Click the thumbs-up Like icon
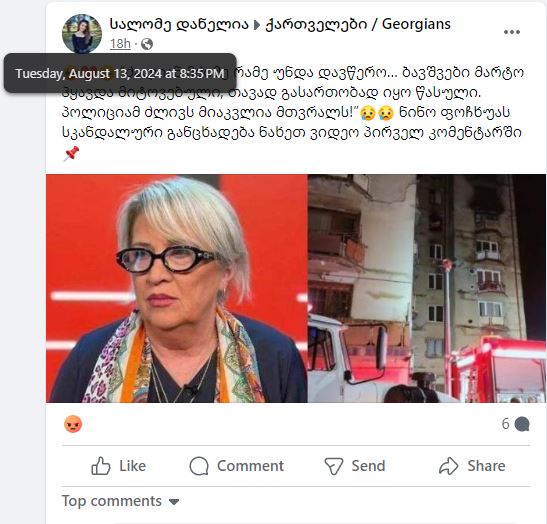Viewport: 547px width, 524px height. [101, 466]
